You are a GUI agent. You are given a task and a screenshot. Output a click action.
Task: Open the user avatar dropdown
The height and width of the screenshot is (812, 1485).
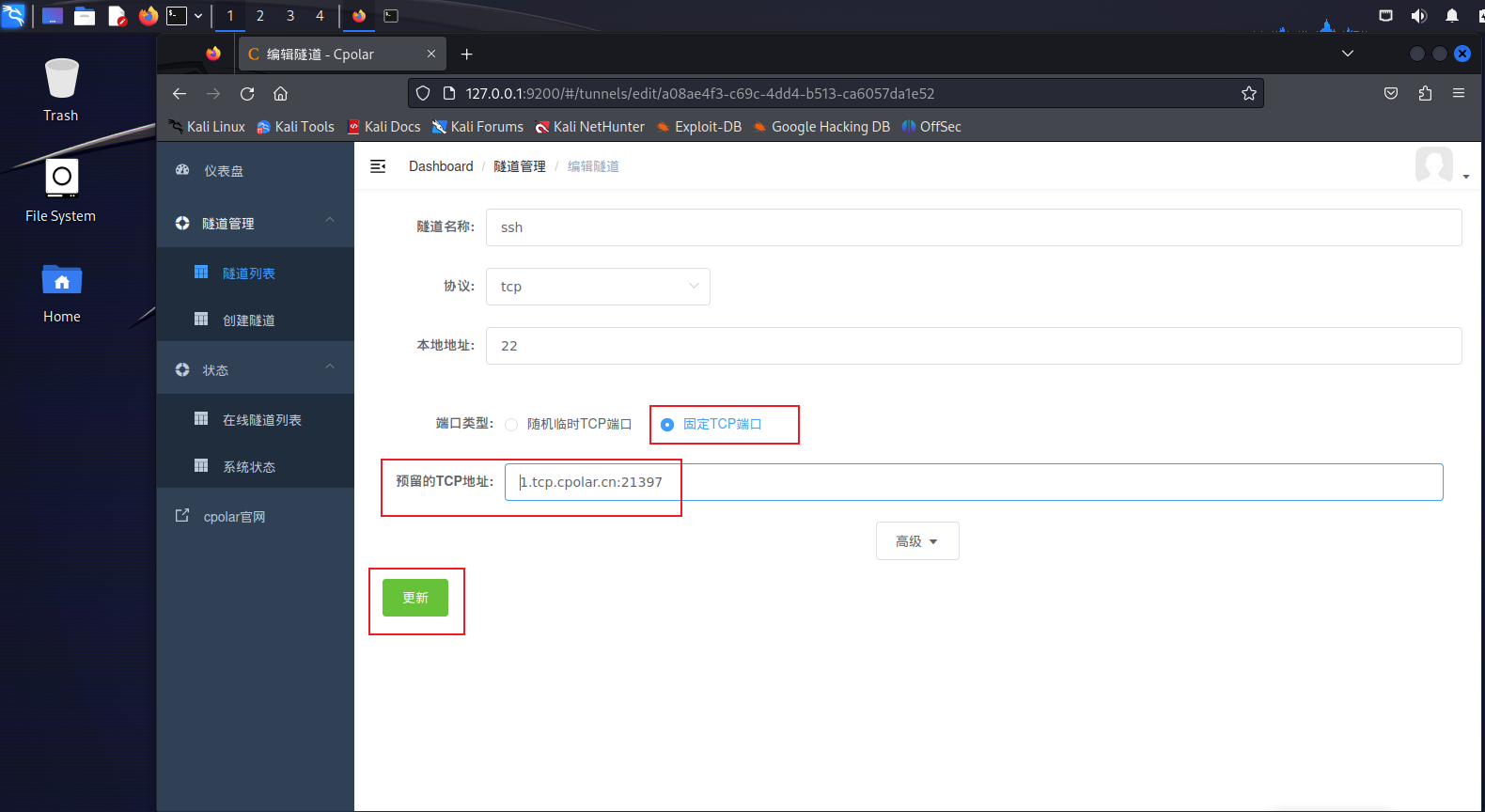pos(1442,166)
